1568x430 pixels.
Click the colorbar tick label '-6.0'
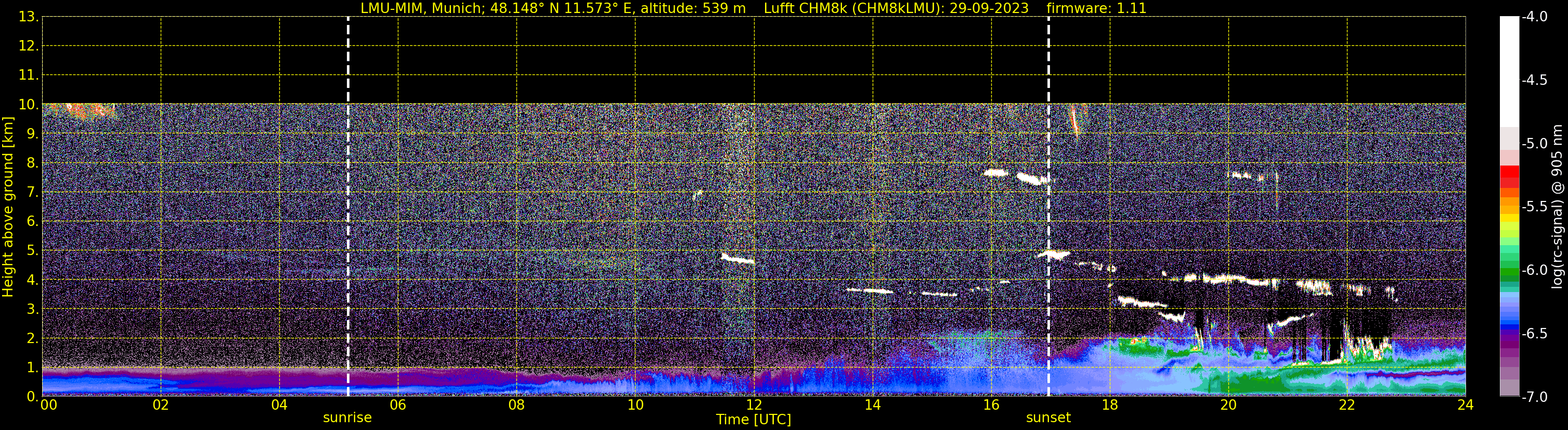click(x=1534, y=270)
